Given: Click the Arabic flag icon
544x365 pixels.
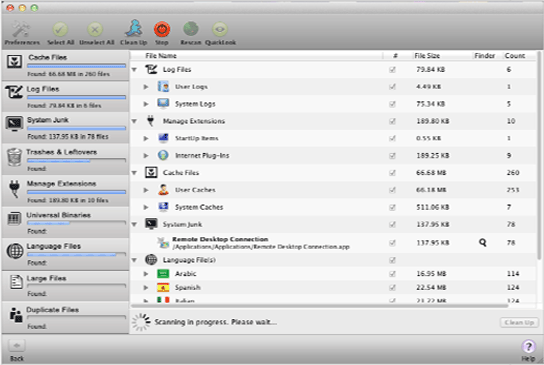Looking at the screenshot, I should (x=163, y=274).
